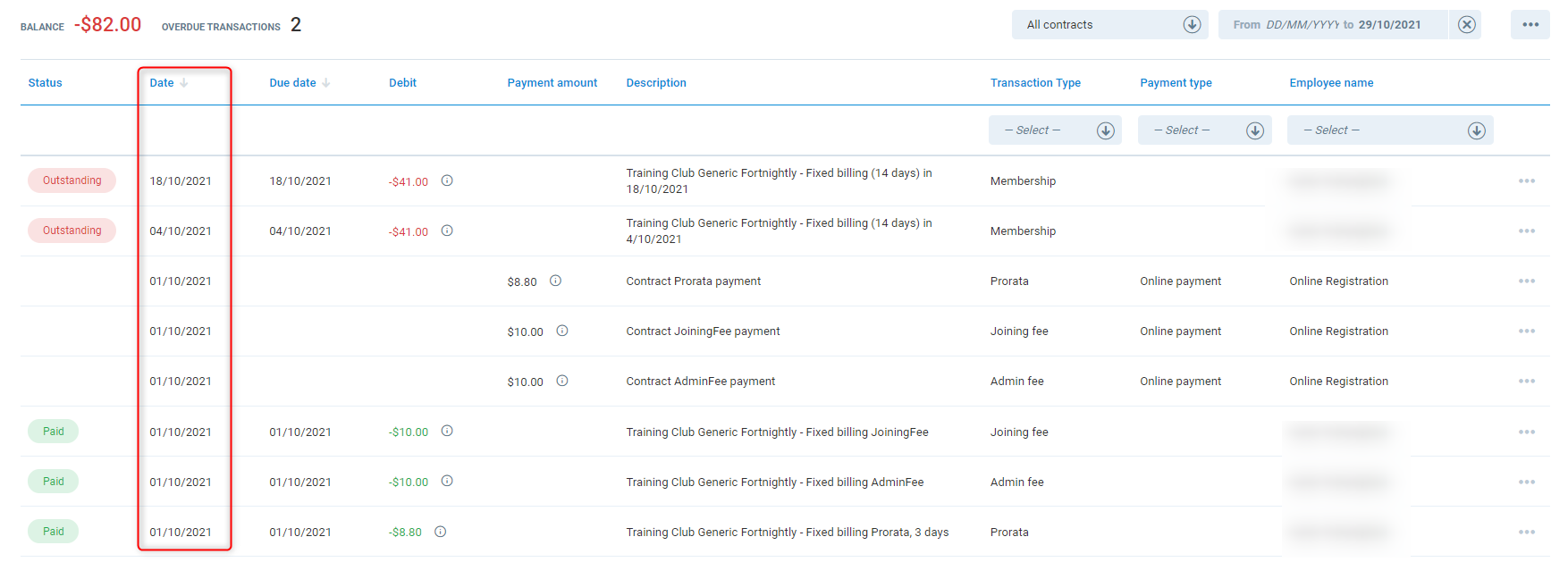Screen dimensions: 1568x562
Task: Open row actions for first Outstanding transaction
Action: click(x=1526, y=181)
